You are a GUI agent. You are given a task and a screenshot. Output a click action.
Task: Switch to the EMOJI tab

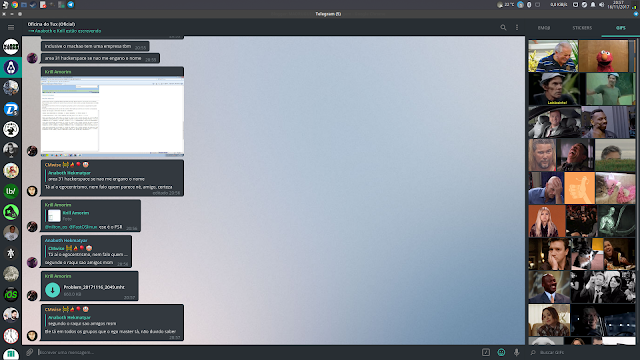pos(544,28)
